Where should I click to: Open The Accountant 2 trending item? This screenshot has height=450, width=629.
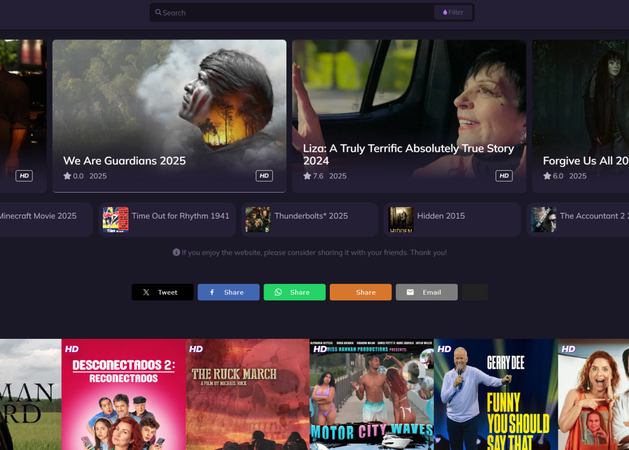[578, 219]
